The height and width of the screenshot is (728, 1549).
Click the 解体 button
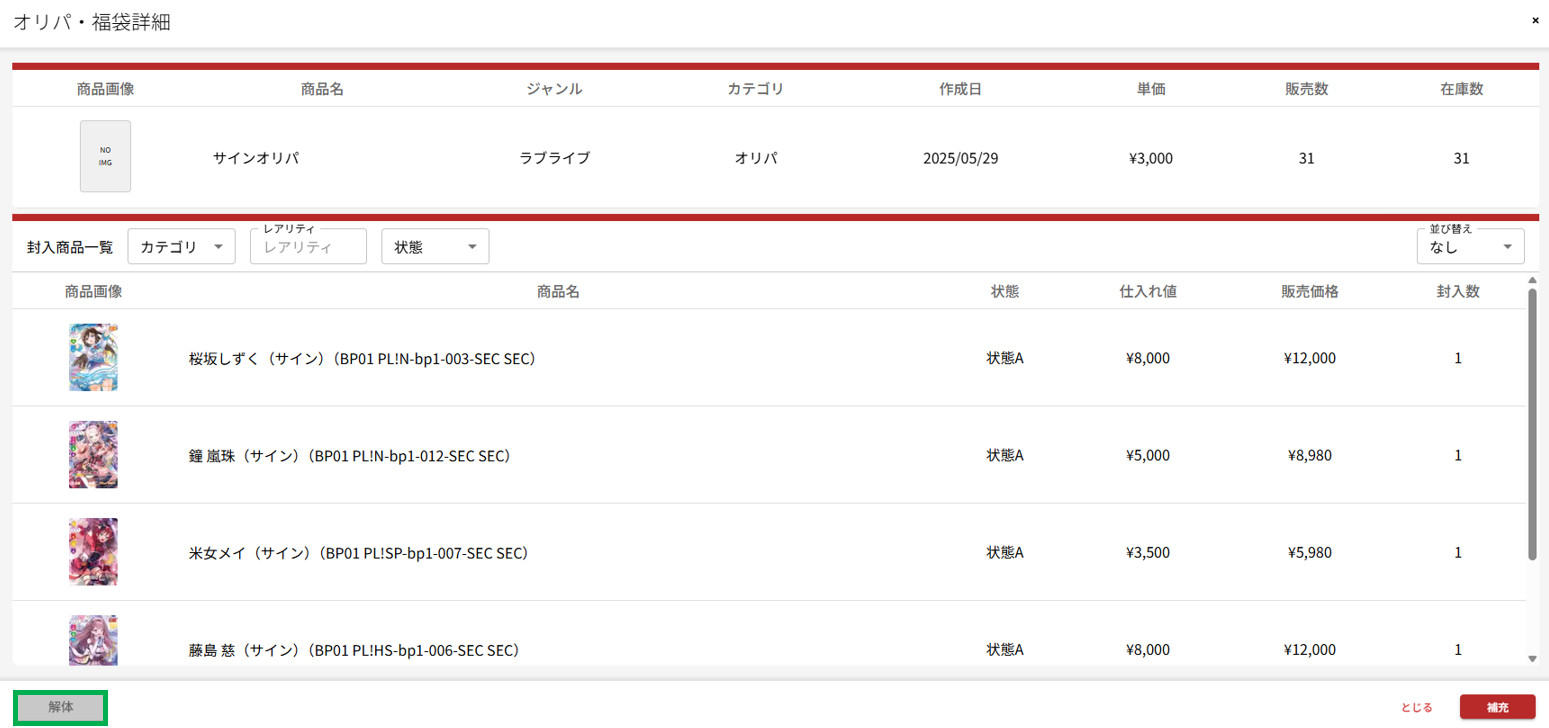60,707
